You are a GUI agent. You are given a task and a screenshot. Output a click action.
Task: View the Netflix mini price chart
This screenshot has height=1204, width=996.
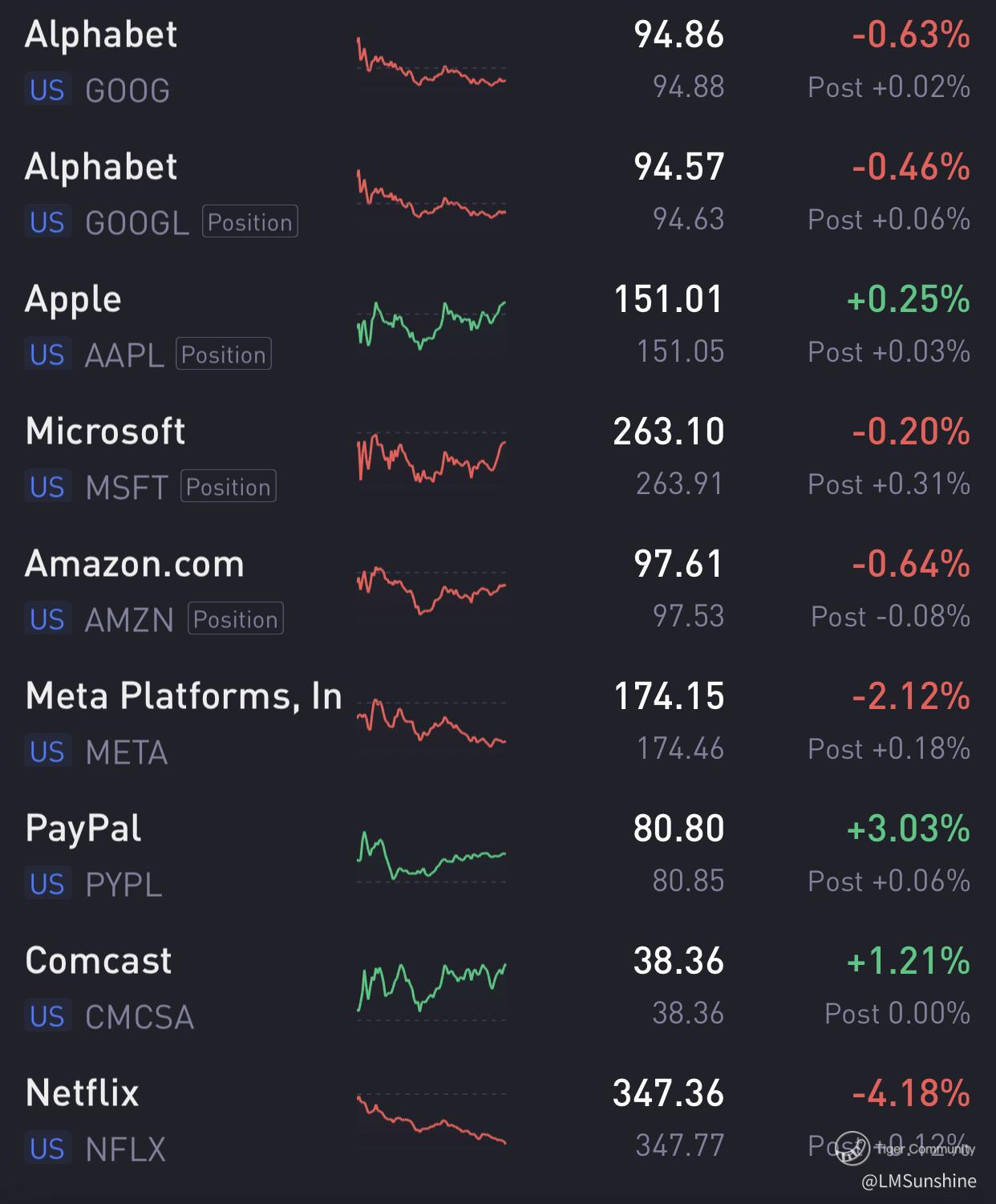(x=431, y=1119)
